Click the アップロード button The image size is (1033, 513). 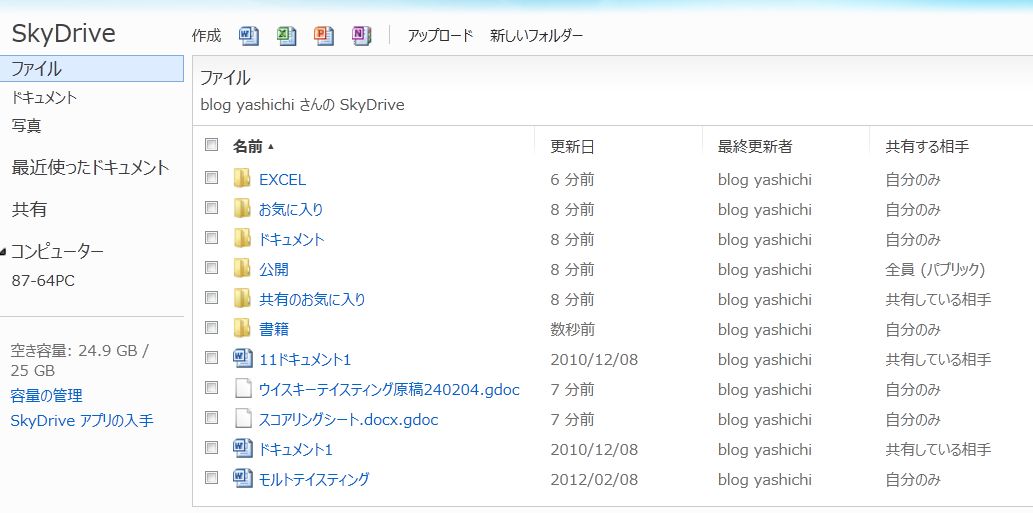point(440,36)
